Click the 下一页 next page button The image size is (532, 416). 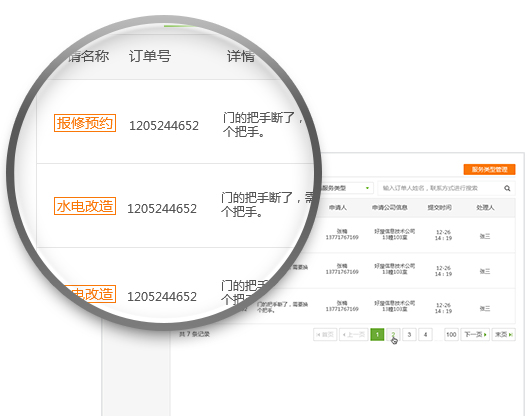click(x=475, y=335)
